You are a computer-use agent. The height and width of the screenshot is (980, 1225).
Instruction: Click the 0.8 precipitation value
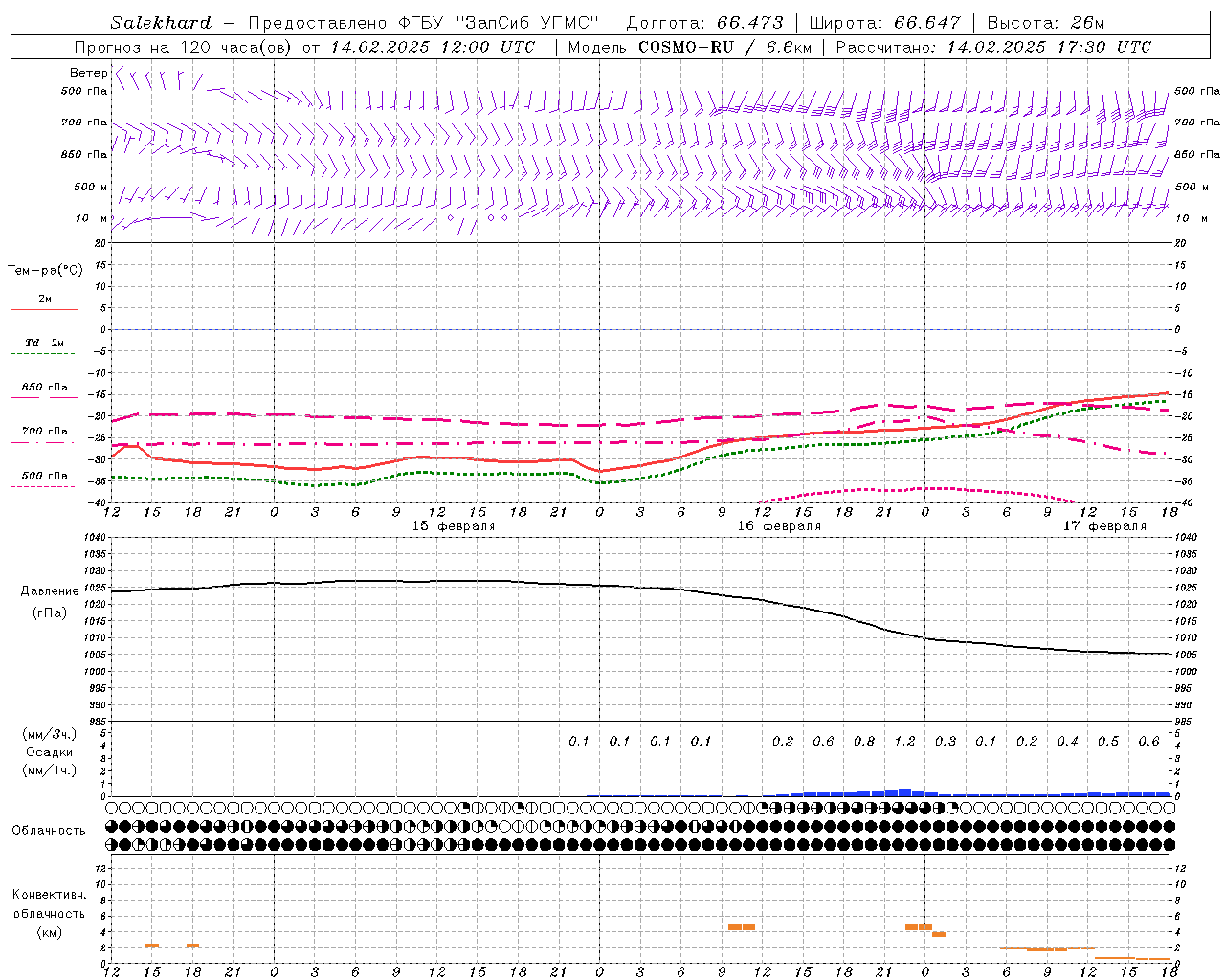coord(864,741)
